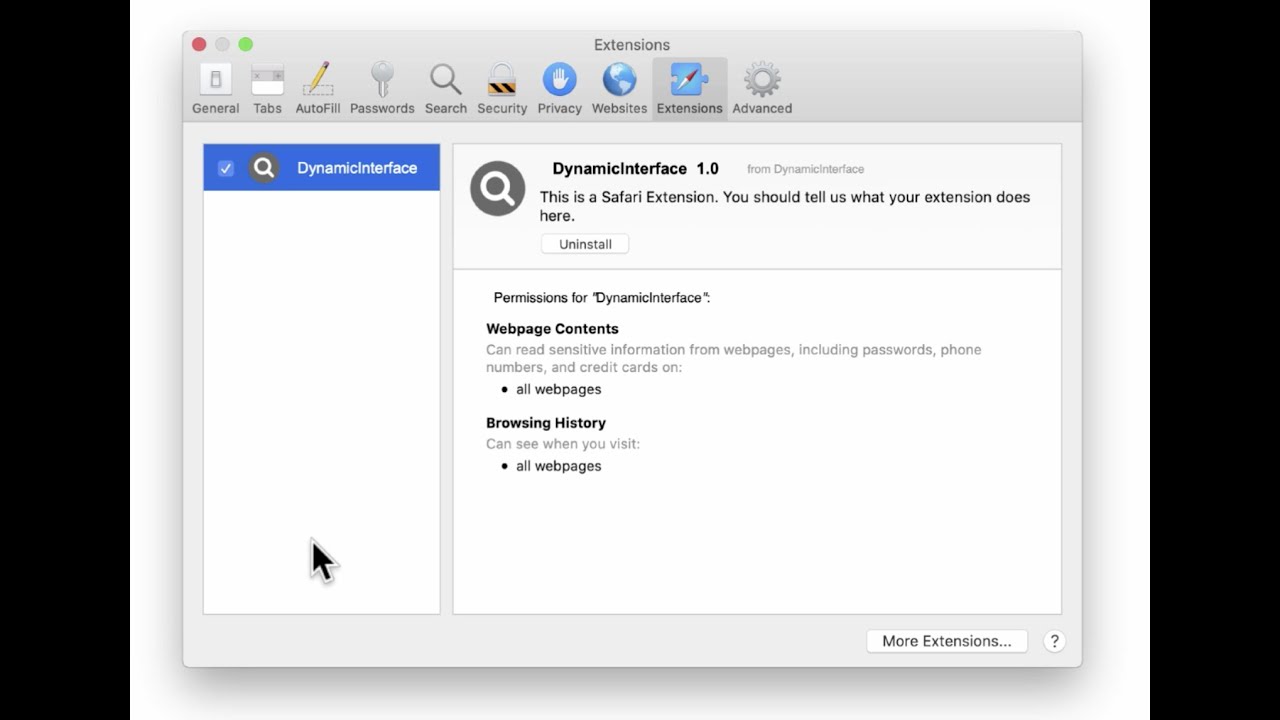Open the Search magnifier pane
The image size is (1280, 720).
tap(445, 90)
